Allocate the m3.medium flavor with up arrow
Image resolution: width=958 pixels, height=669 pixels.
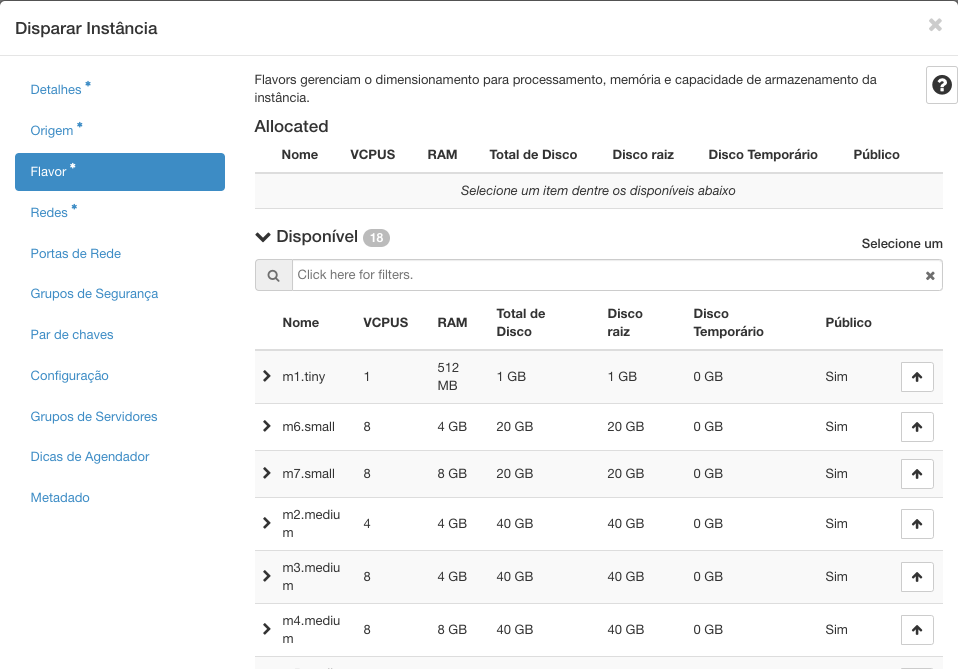[x=917, y=577]
